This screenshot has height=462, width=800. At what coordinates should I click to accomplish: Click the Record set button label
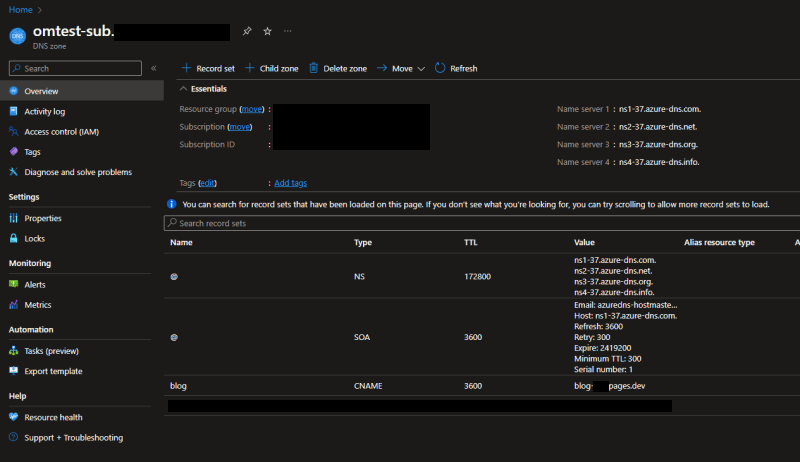coord(215,68)
